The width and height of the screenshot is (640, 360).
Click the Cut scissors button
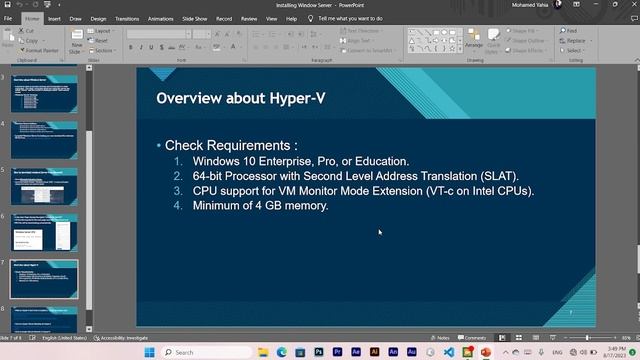click(26, 31)
